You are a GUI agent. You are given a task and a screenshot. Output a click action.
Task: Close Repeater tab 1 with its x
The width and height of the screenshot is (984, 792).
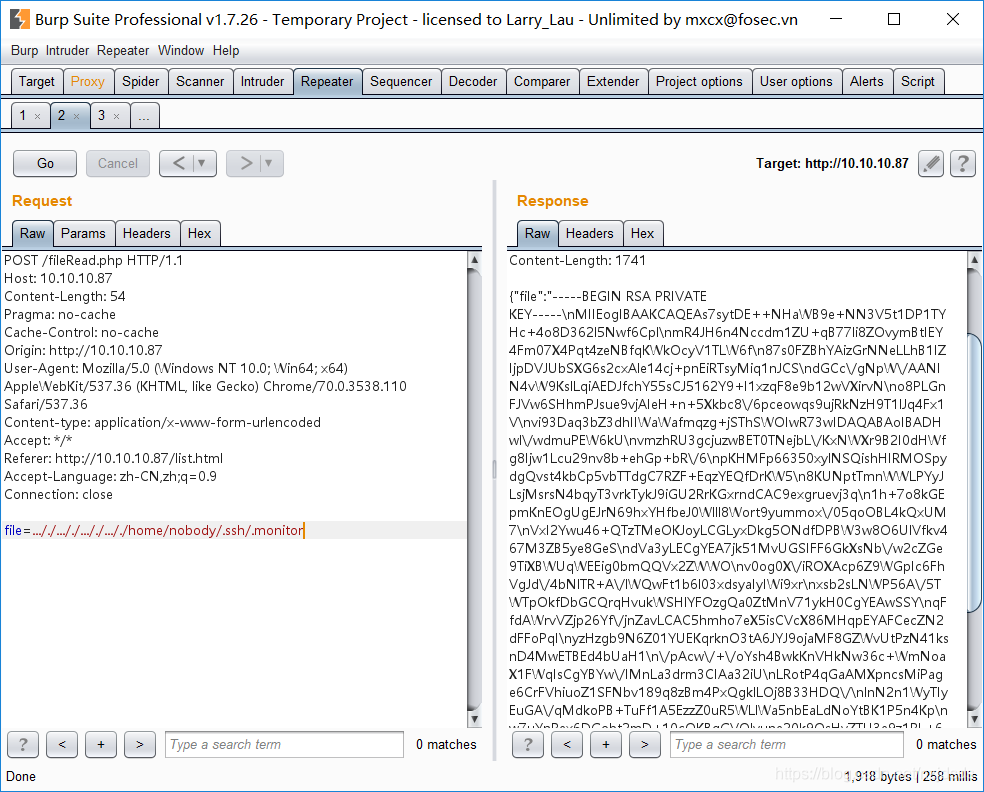coord(38,116)
